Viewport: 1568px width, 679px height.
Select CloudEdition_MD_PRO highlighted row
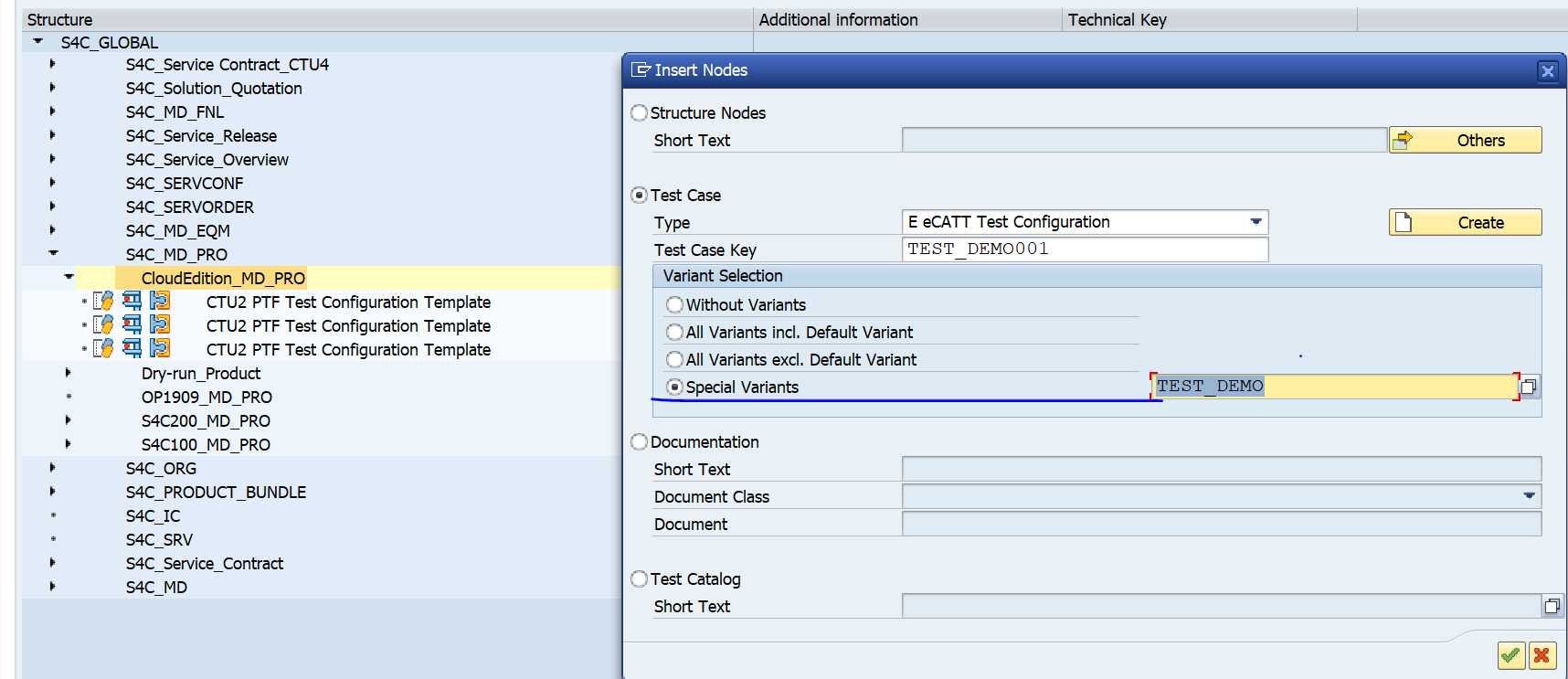[223, 279]
